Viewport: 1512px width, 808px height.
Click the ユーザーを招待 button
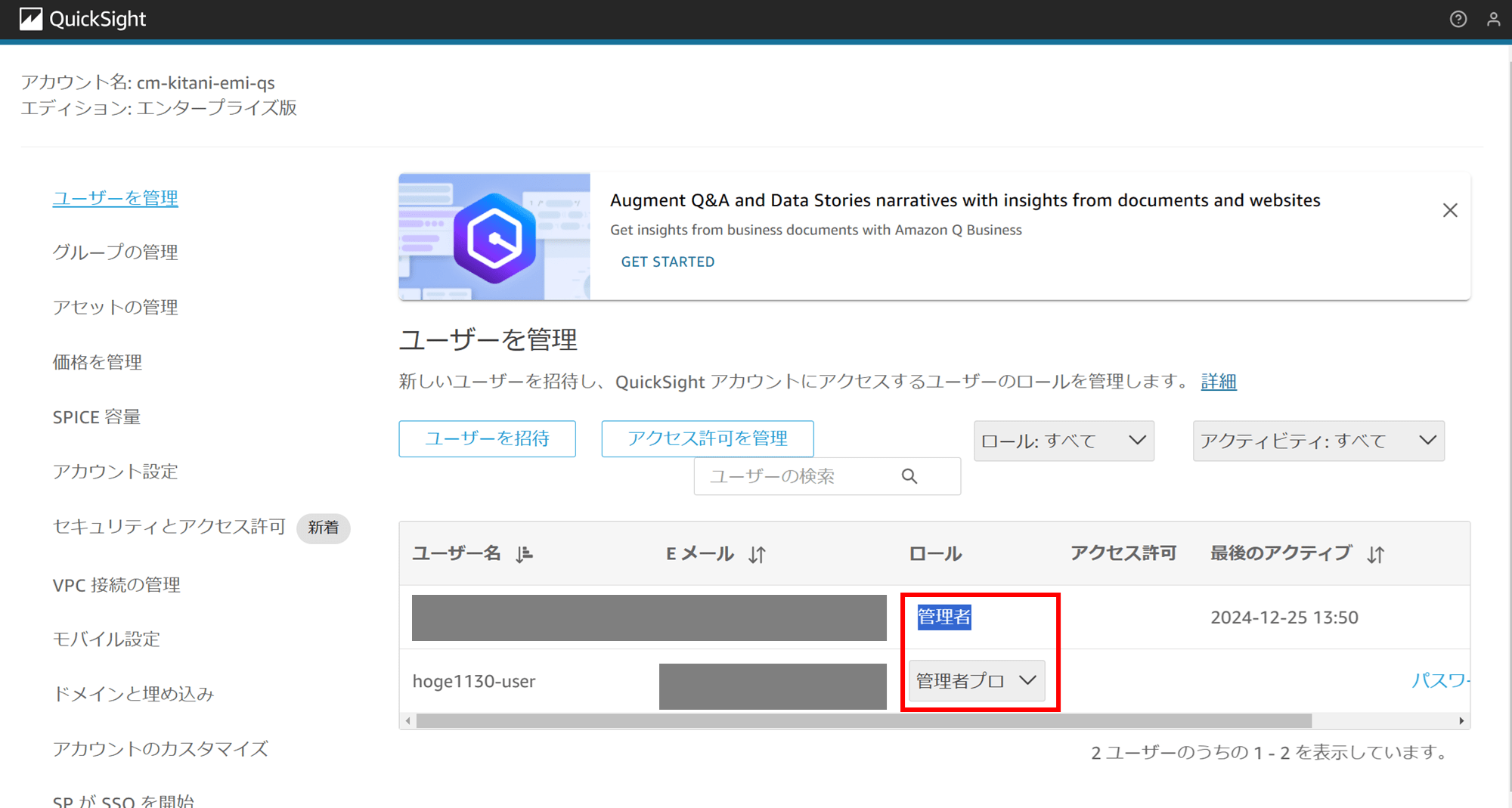488,438
